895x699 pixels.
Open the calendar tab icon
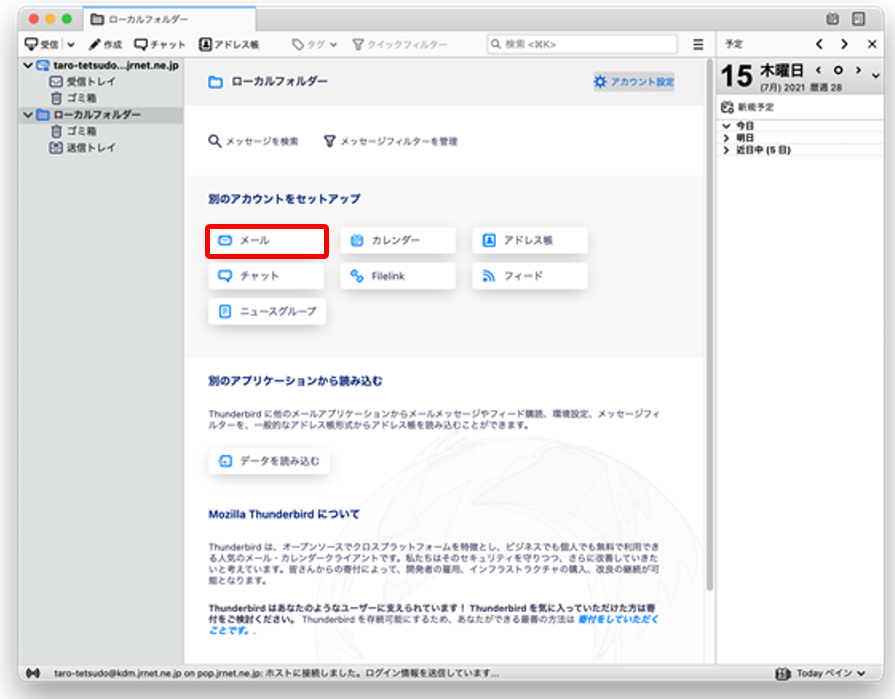[833, 19]
